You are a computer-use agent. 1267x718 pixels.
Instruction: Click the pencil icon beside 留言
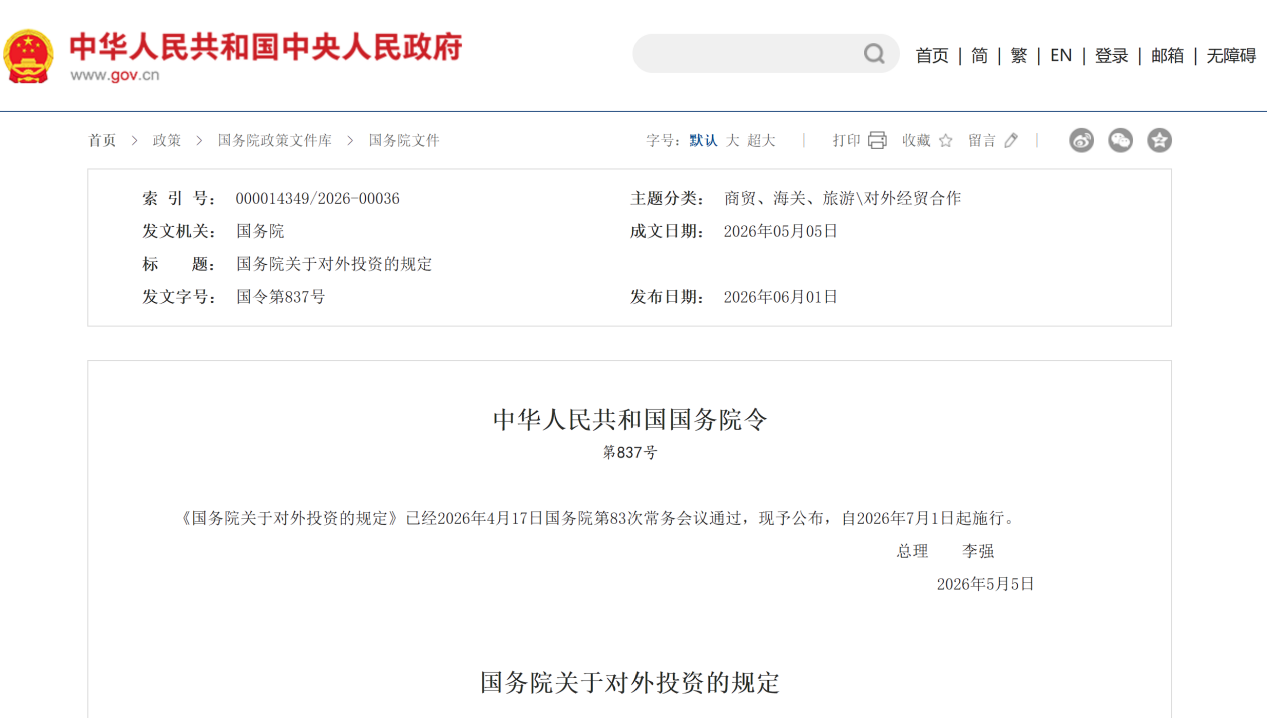click(x=1011, y=140)
